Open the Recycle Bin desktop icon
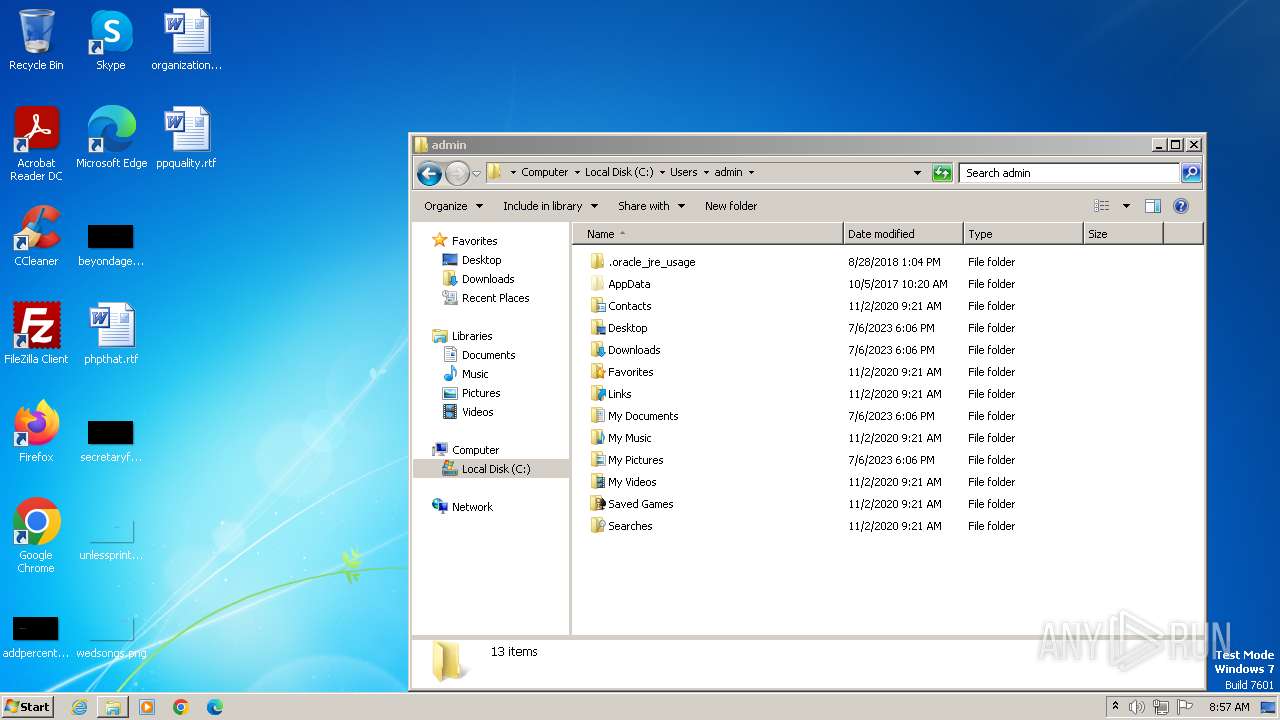The height and width of the screenshot is (720, 1280). (x=36, y=40)
